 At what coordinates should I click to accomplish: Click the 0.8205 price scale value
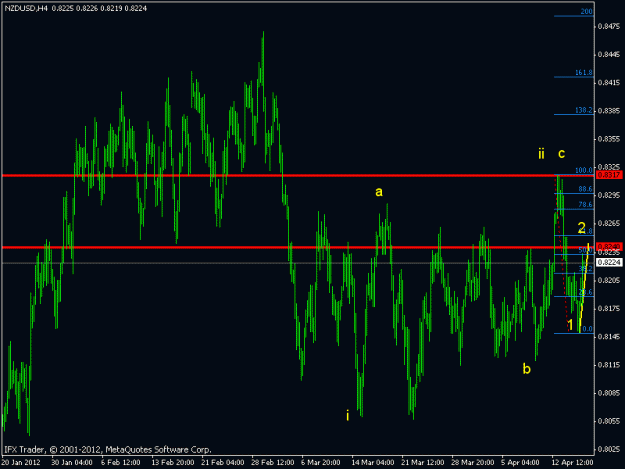click(x=609, y=280)
